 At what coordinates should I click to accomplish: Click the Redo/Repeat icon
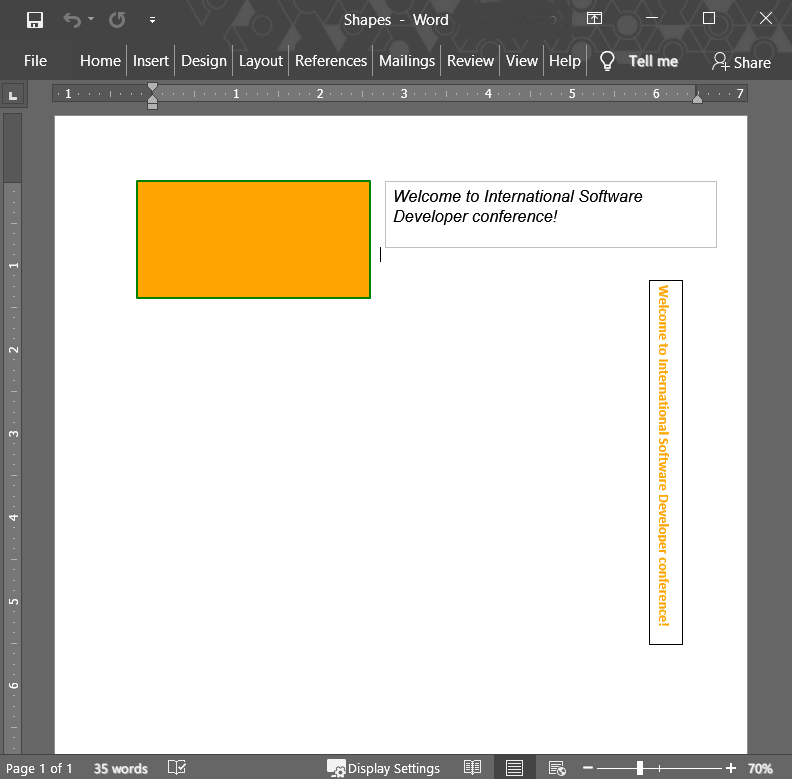pyautogui.click(x=117, y=20)
